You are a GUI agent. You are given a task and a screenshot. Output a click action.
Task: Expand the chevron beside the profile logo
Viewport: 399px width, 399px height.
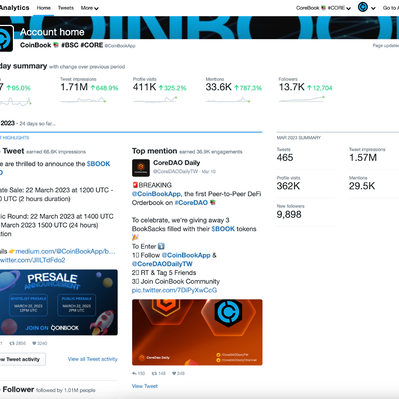coord(373,8)
